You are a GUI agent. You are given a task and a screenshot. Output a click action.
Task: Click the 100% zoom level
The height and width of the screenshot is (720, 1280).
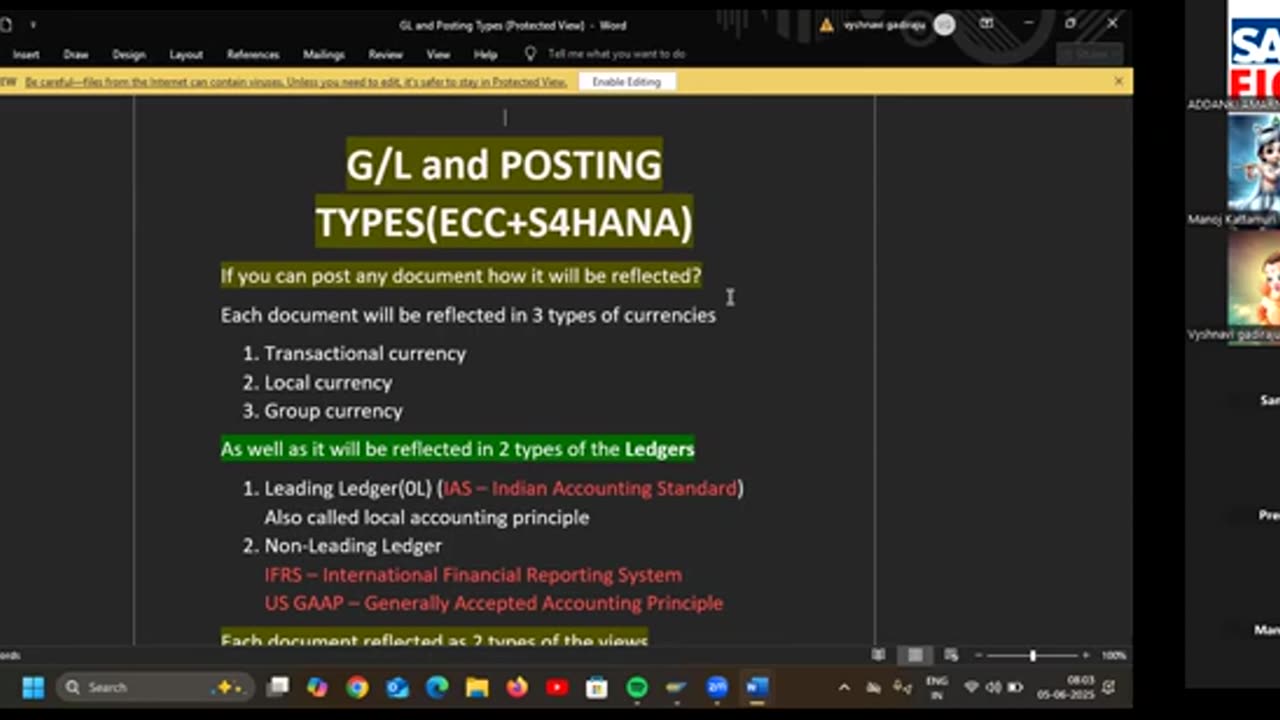pos(1113,655)
